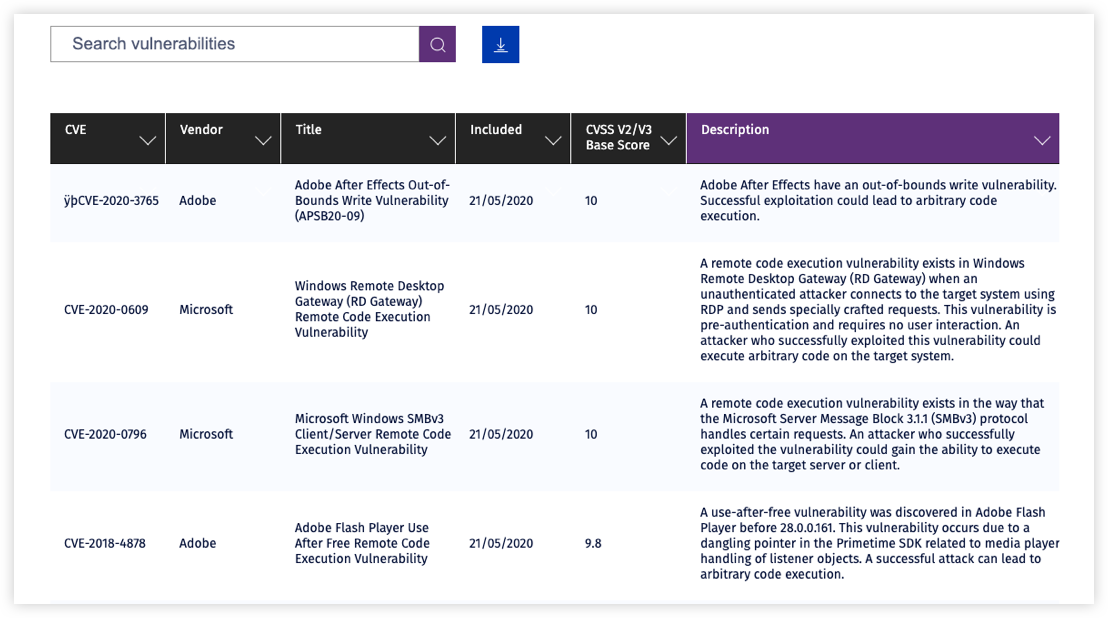Select the CVE-2020-0796 cell
Screen dimensions: 1108x618
pyautogui.click(x=105, y=434)
